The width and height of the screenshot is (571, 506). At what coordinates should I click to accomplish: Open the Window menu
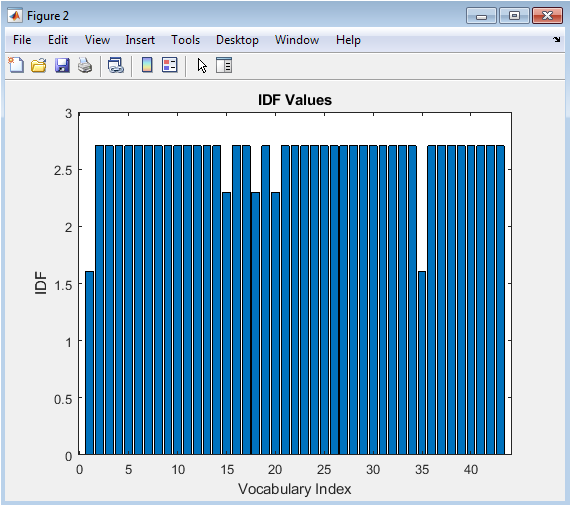tap(297, 40)
